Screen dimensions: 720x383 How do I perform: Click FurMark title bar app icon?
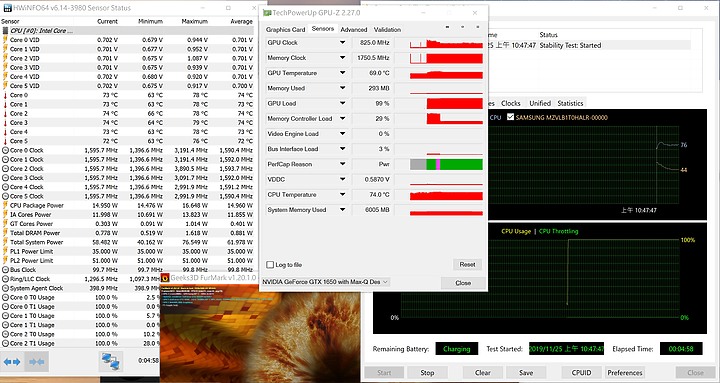(x=165, y=277)
